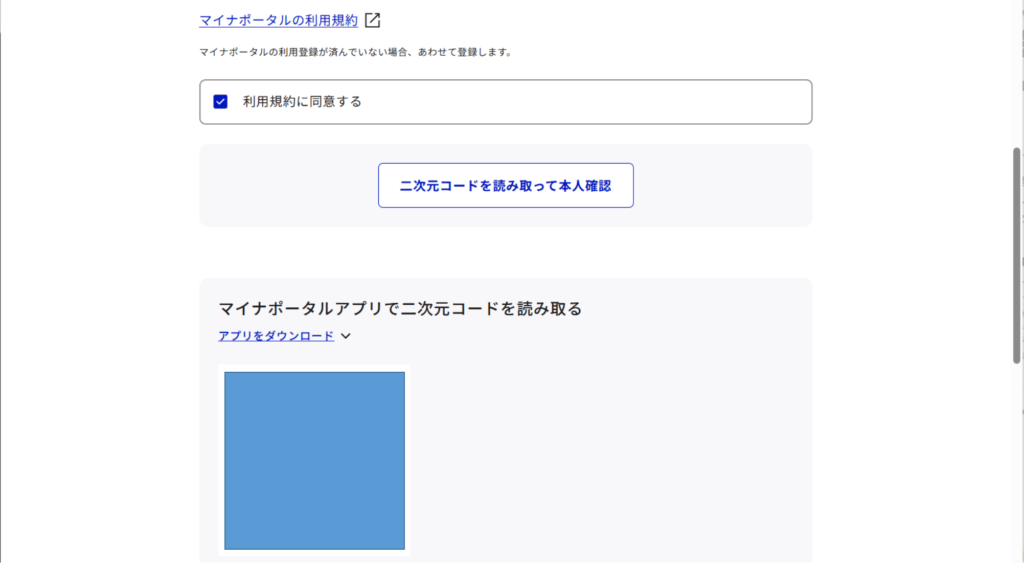This screenshot has height=563, width=1024.
Task: Click the 二次元コードを読み取って本人確認 button
Action: pyautogui.click(x=505, y=185)
